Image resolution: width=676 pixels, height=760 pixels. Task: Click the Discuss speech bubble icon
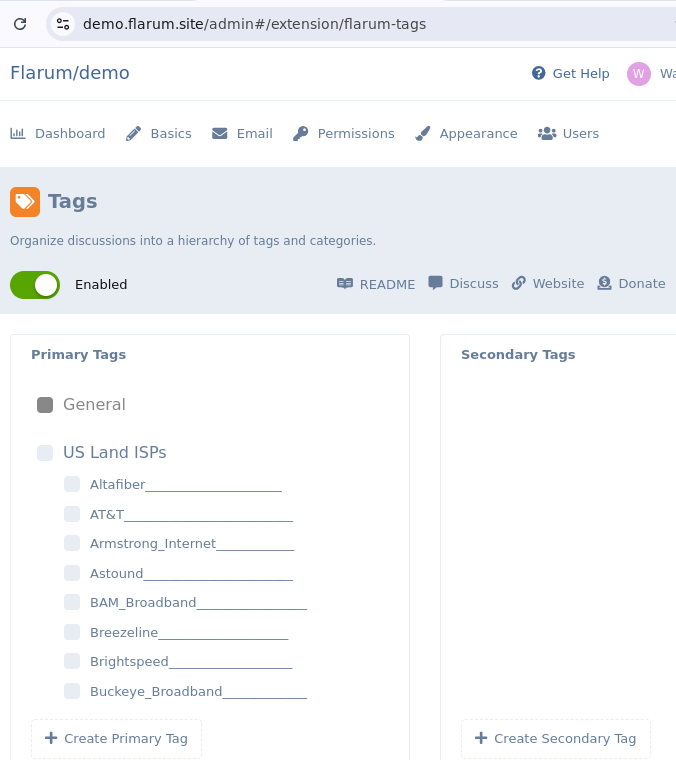[435, 283]
